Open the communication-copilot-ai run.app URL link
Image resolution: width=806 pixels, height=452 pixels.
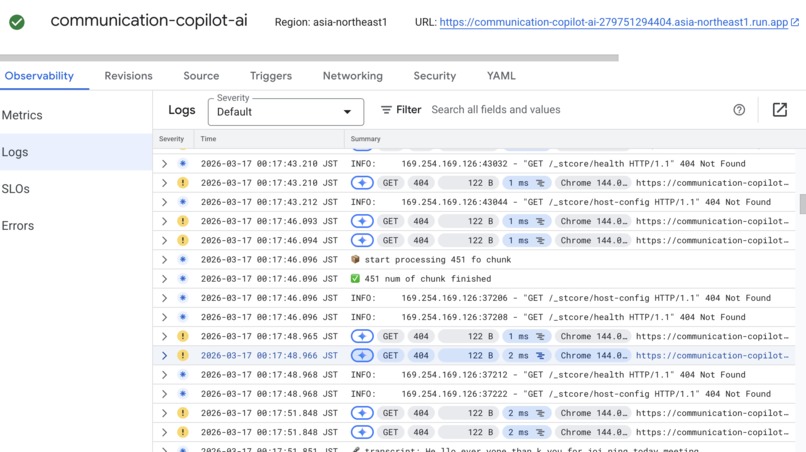[x=613, y=22]
